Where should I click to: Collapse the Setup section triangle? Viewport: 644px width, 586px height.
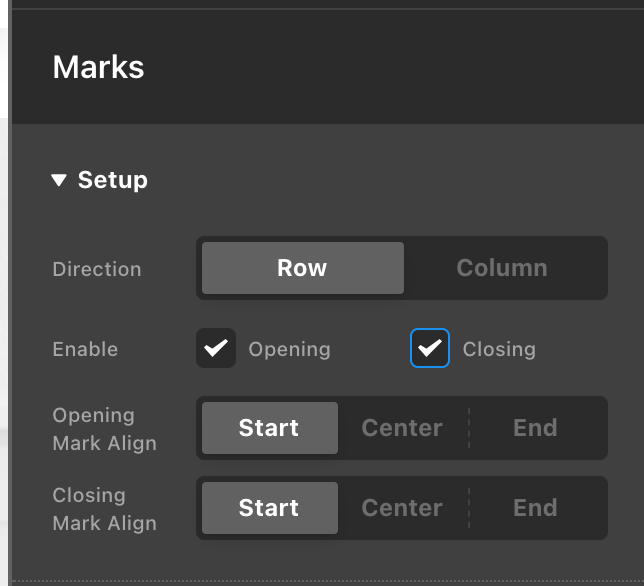[x=59, y=181]
